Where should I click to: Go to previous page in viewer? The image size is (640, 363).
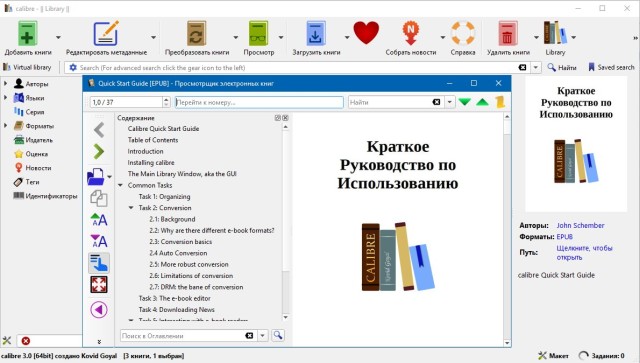click(x=99, y=130)
